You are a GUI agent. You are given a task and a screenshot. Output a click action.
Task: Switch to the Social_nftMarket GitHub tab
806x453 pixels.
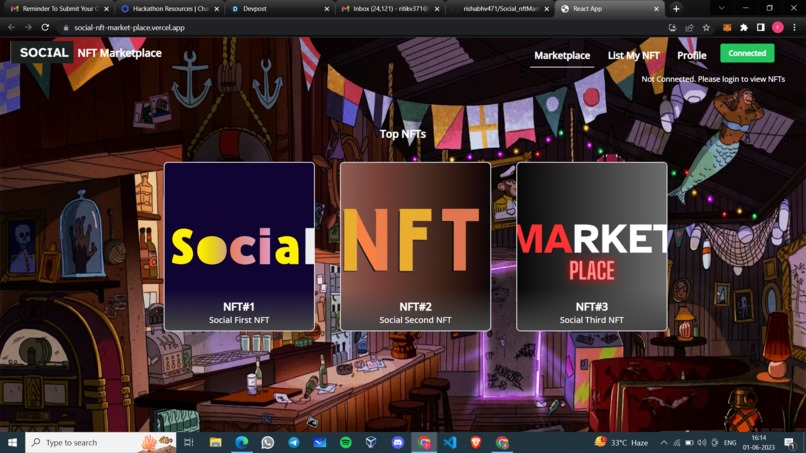[500, 9]
